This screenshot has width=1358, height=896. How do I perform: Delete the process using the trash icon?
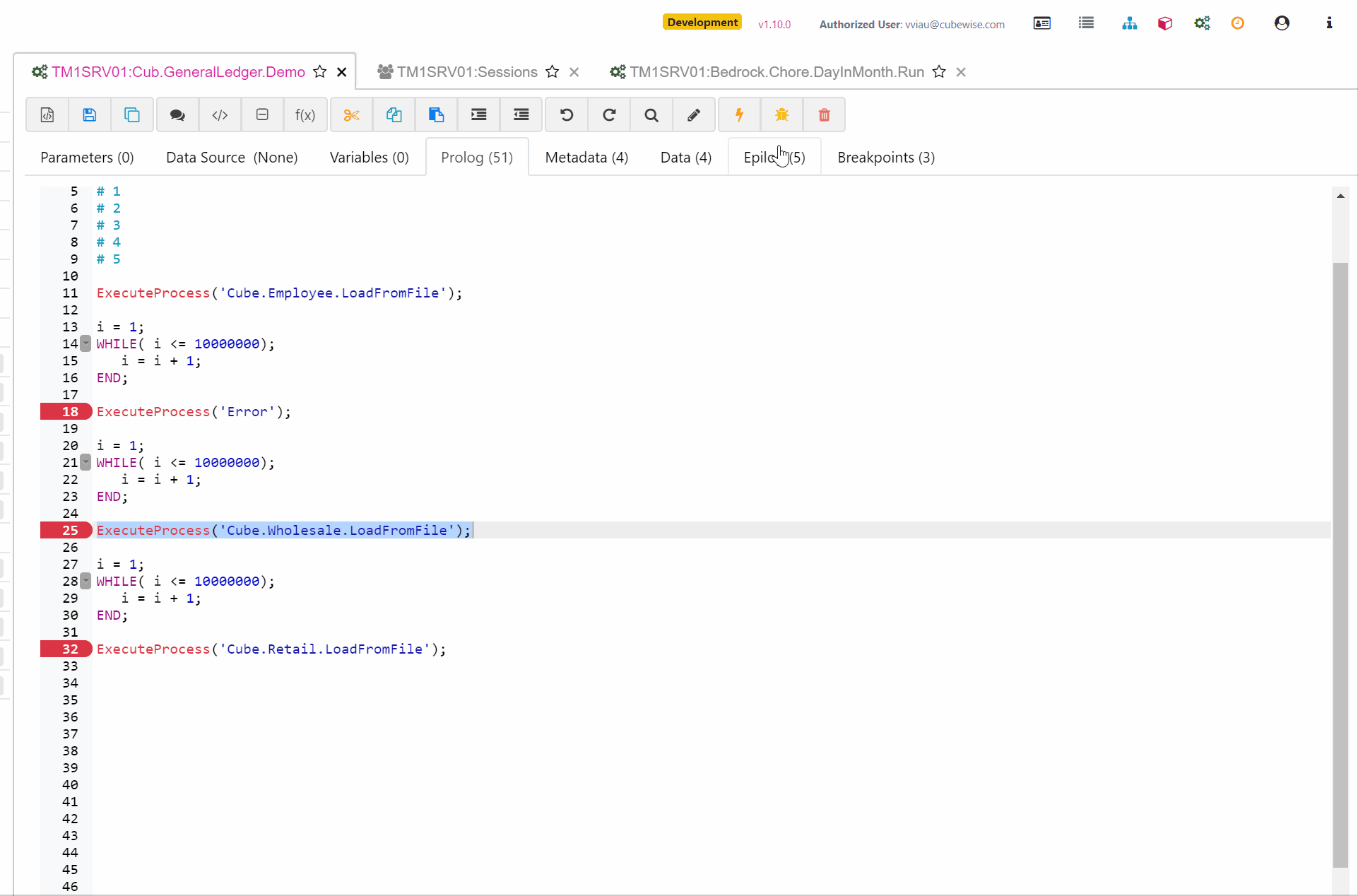pyautogui.click(x=823, y=114)
